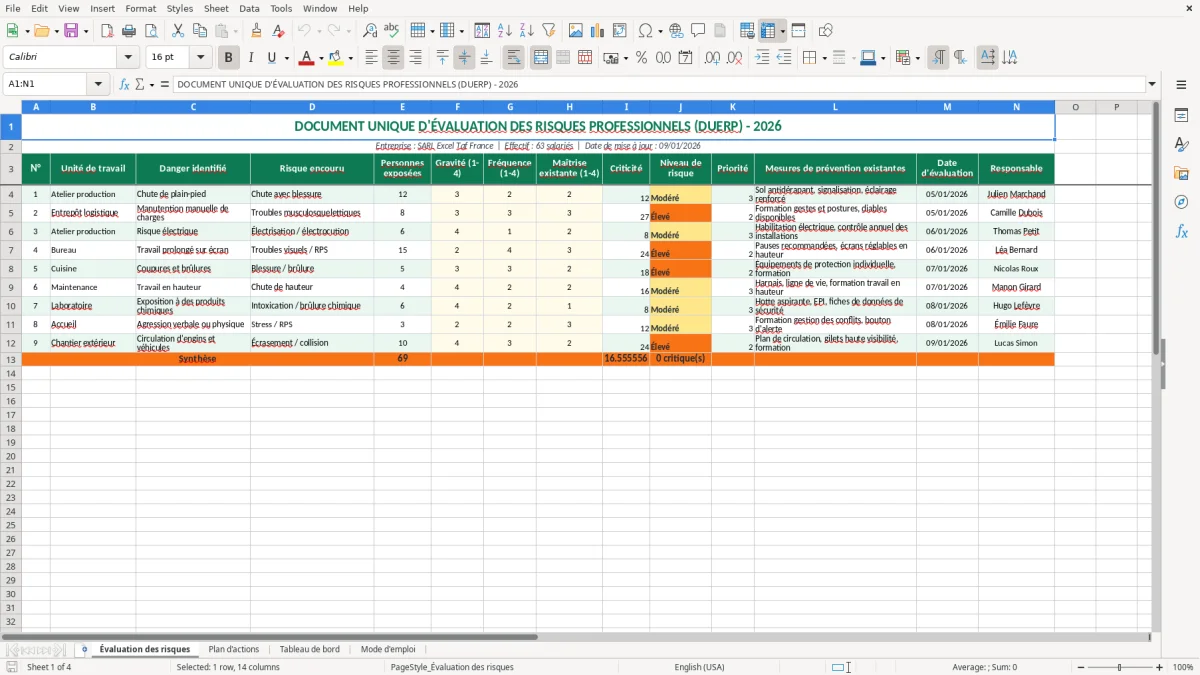Switch to Tableau de bord tab
The height and width of the screenshot is (675, 1200).
309,649
